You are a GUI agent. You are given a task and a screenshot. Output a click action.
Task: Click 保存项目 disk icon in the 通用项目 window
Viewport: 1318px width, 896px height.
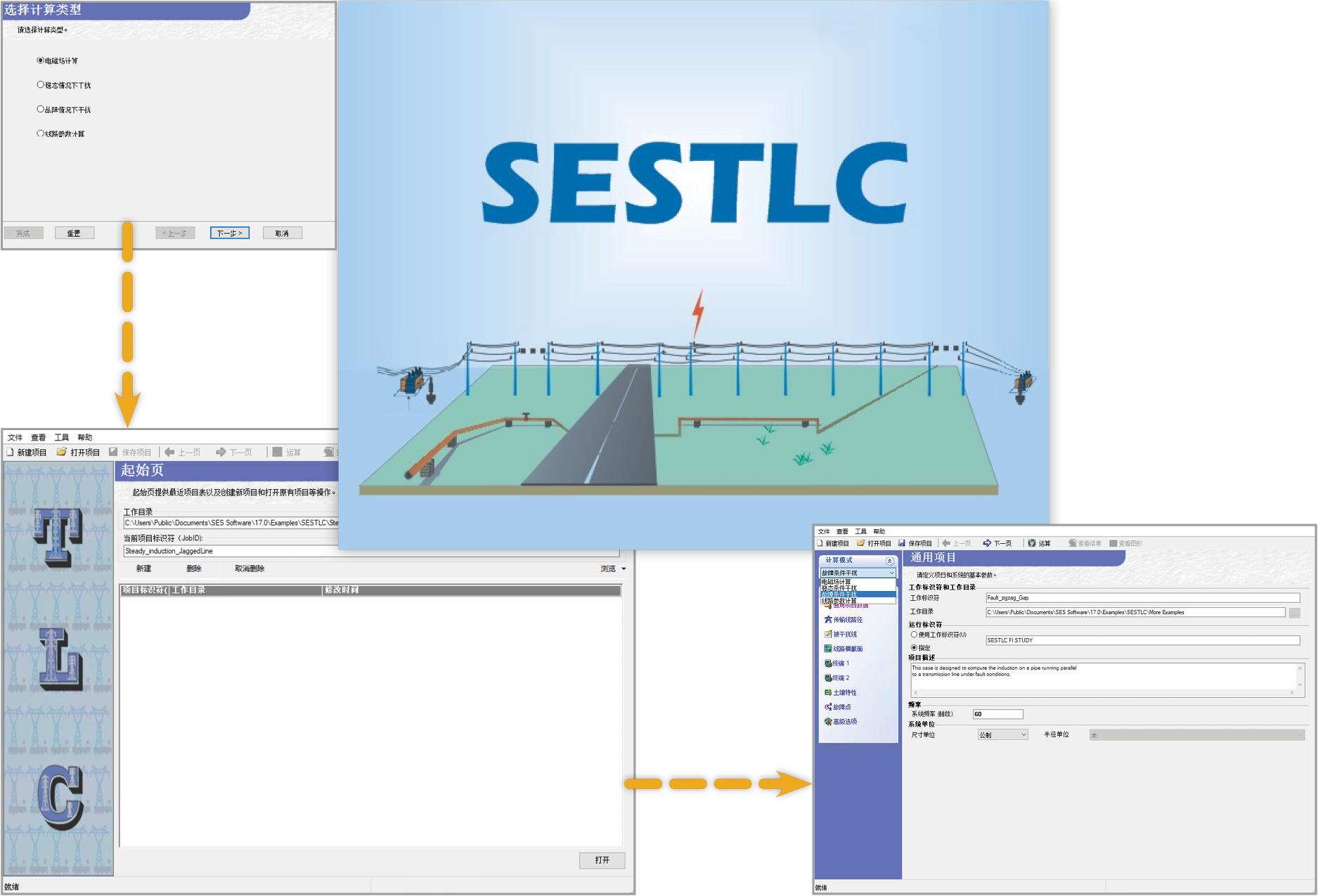click(x=902, y=543)
